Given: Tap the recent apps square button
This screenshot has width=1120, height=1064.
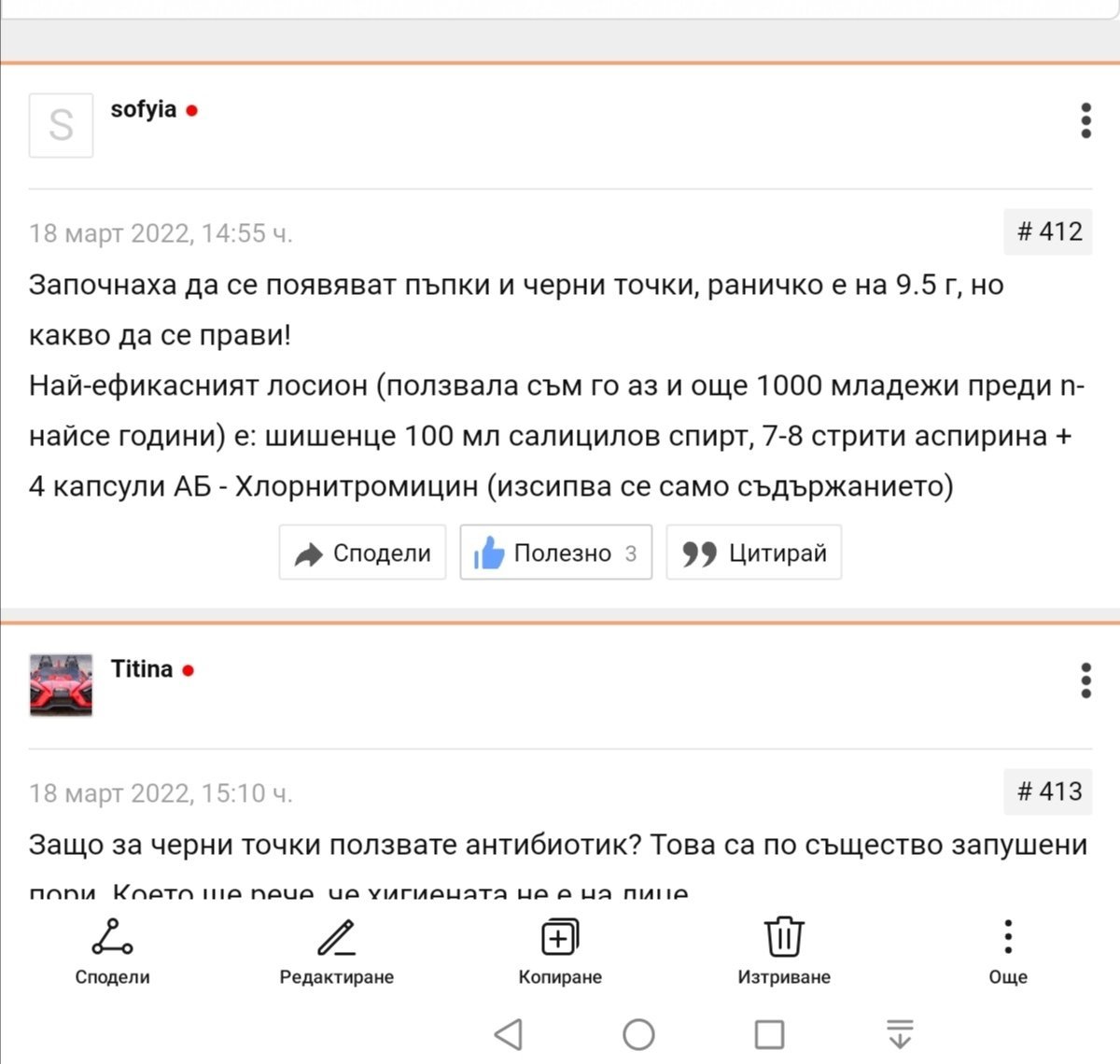Looking at the screenshot, I should tap(769, 1034).
